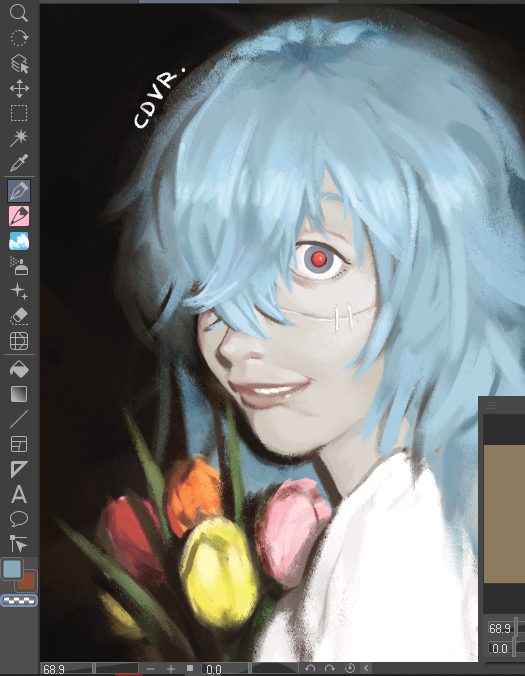Select the Zoom magnifier tool

coord(19,13)
